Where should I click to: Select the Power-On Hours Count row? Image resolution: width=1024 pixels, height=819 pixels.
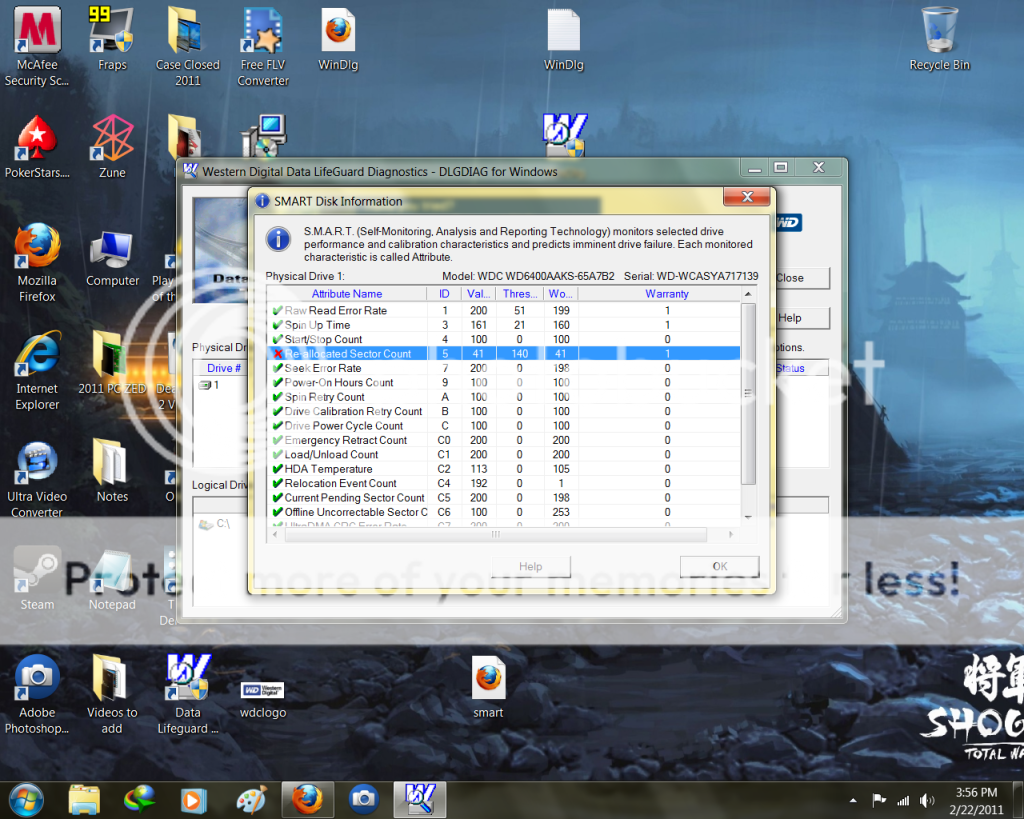click(x=504, y=383)
